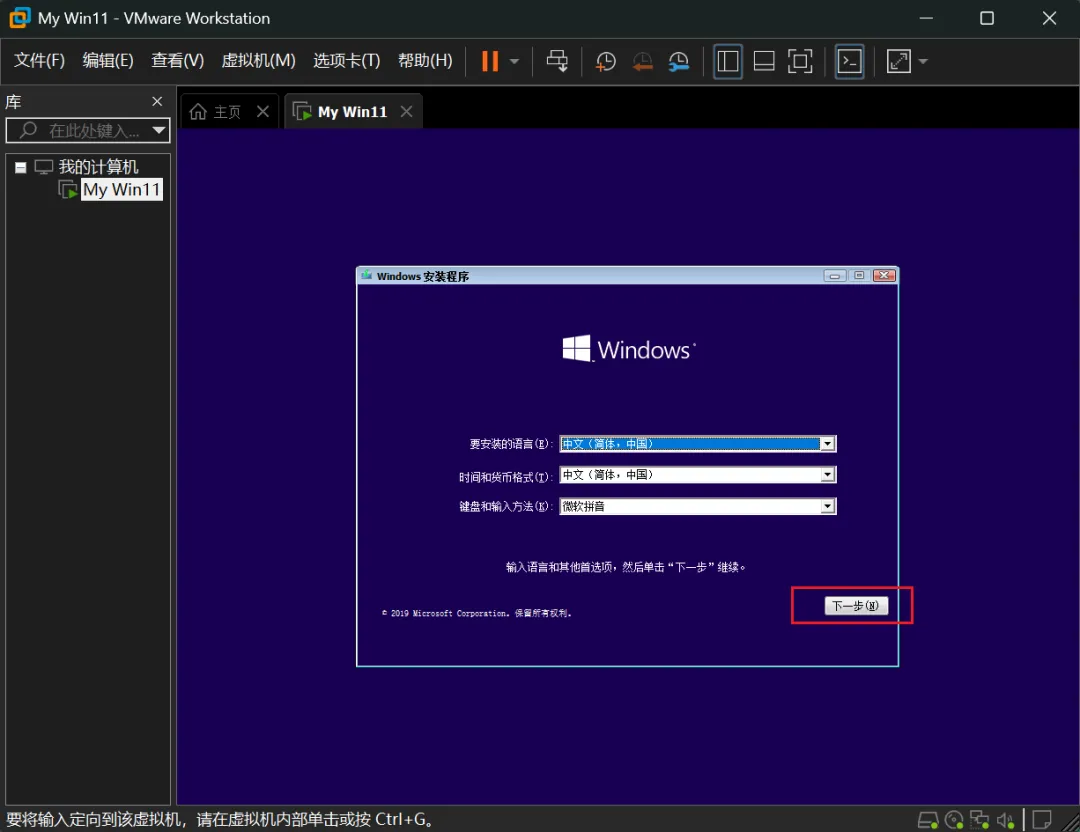Collapse the 我的计算机 tree node
Image resolution: width=1080 pixels, height=832 pixels.
pos(21,167)
